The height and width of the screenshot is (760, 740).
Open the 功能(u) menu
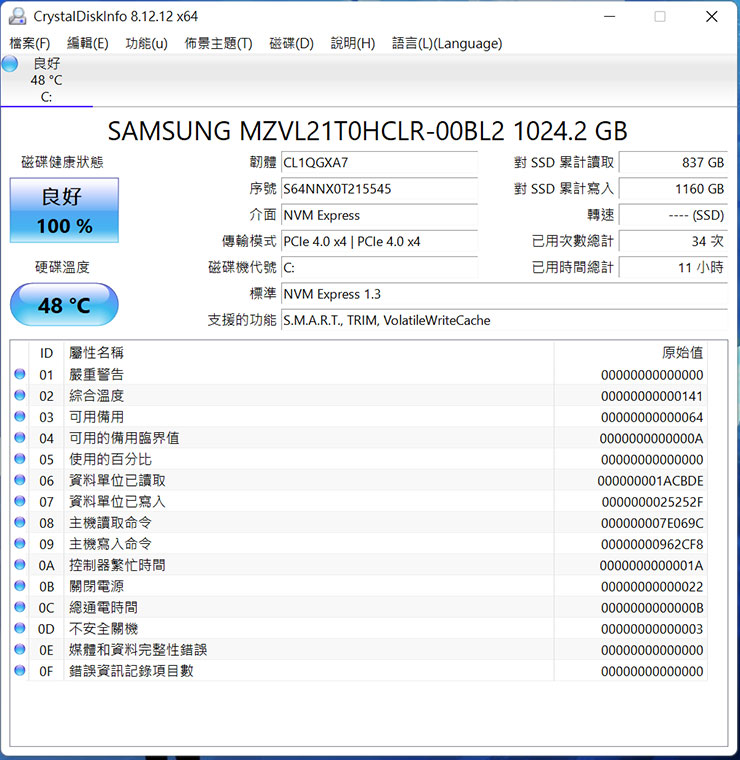click(x=146, y=43)
